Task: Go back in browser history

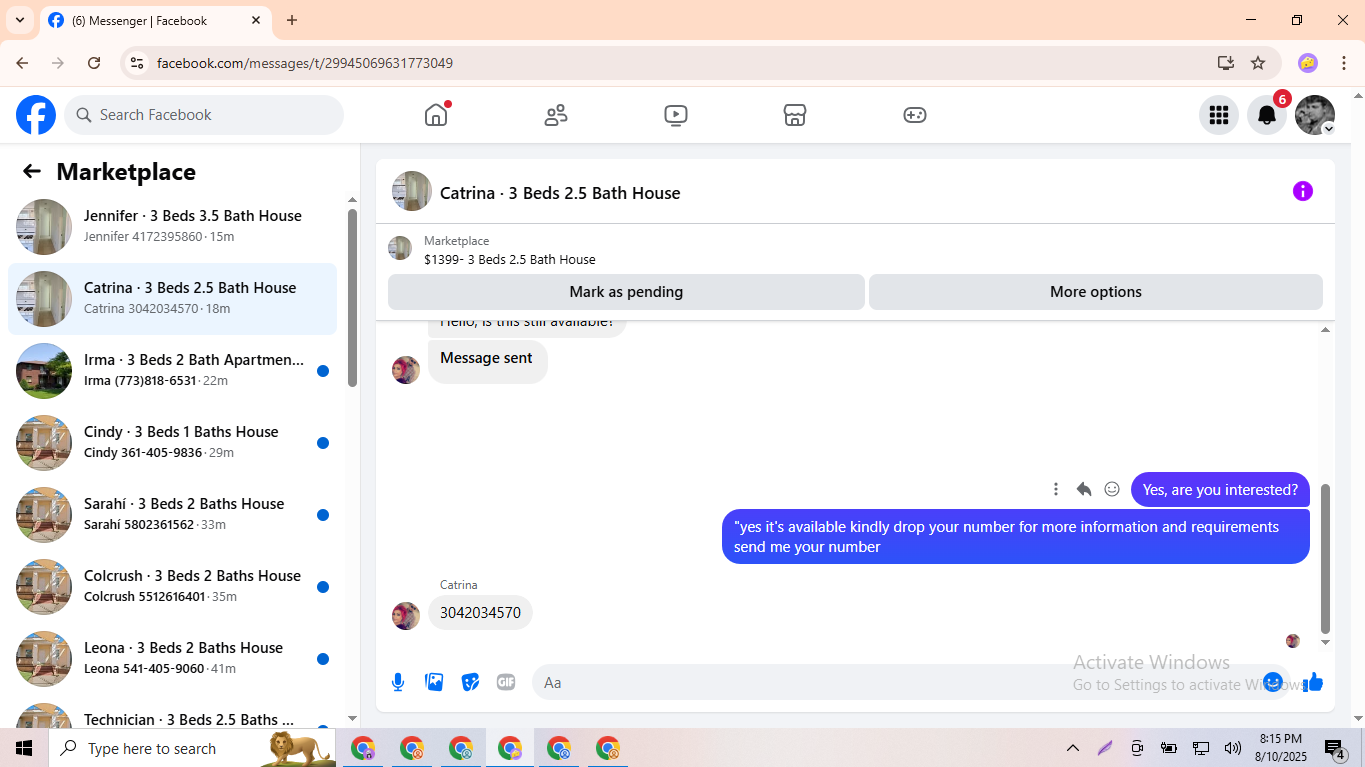Action: click(22, 63)
